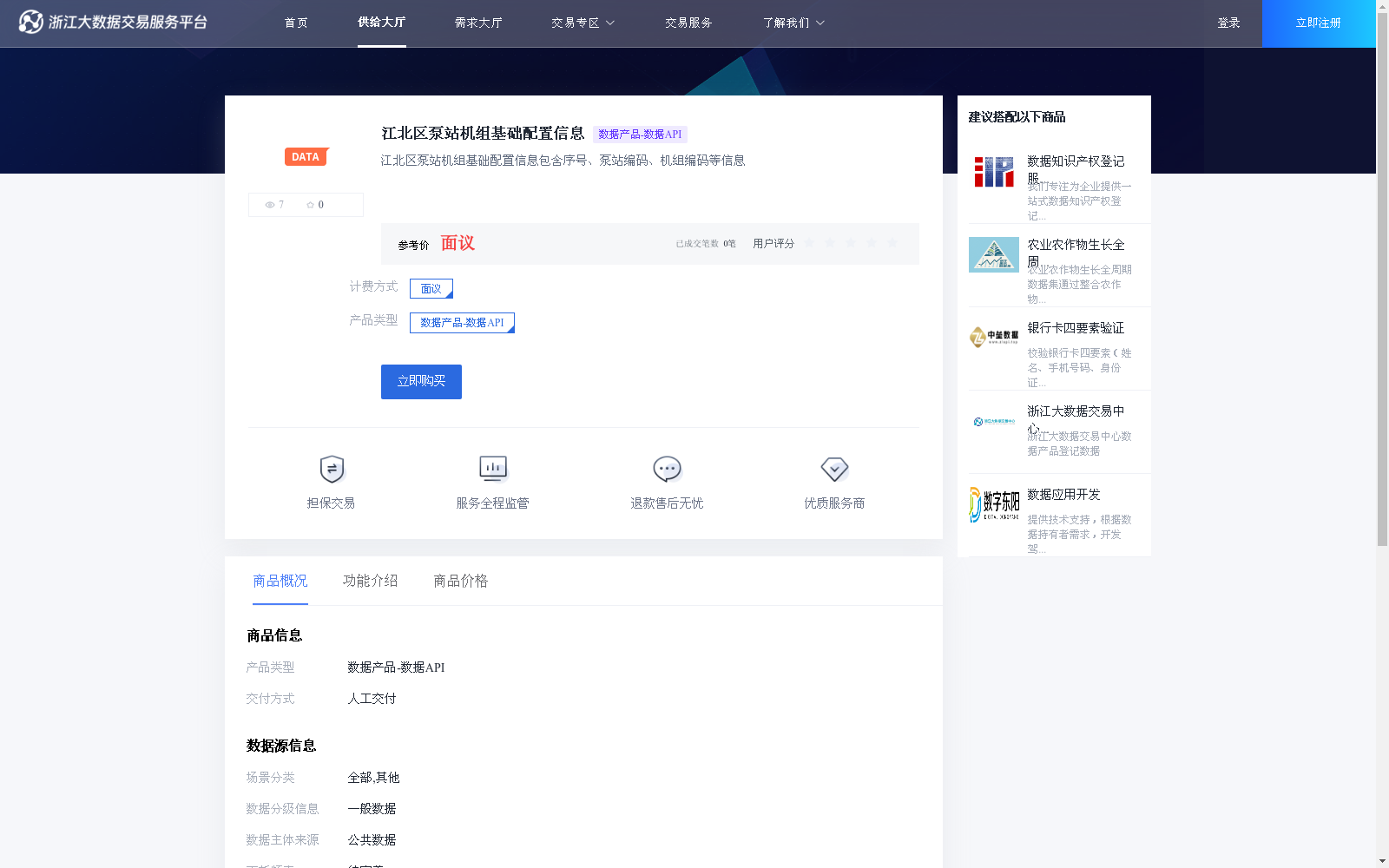Click the 全部,其他 scene category value
The image size is (1389, 868).
click(373, 778)
